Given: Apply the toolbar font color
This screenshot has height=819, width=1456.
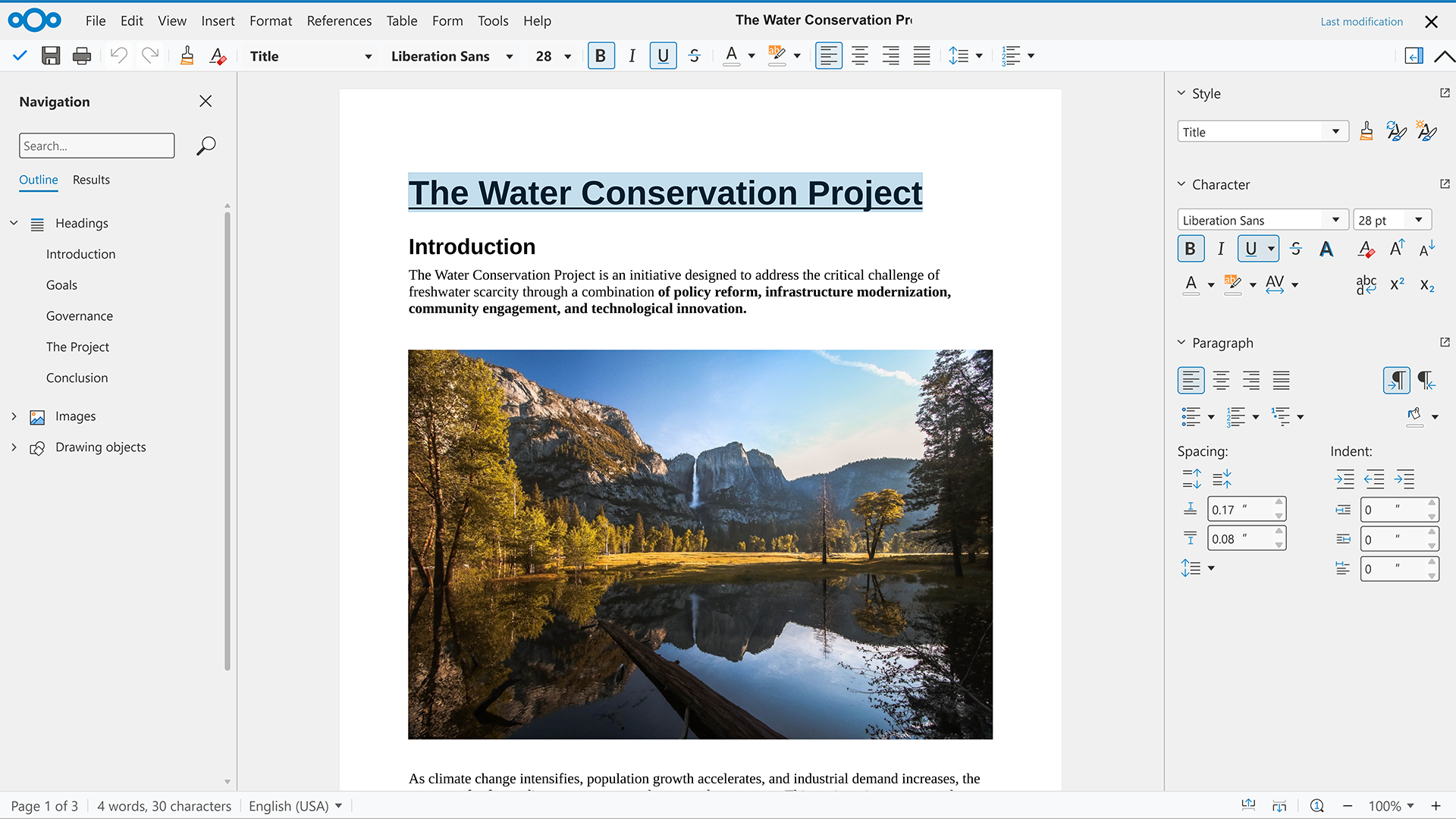Looking at the screenshot, I should pyautogui.click(x=731, y=55).
